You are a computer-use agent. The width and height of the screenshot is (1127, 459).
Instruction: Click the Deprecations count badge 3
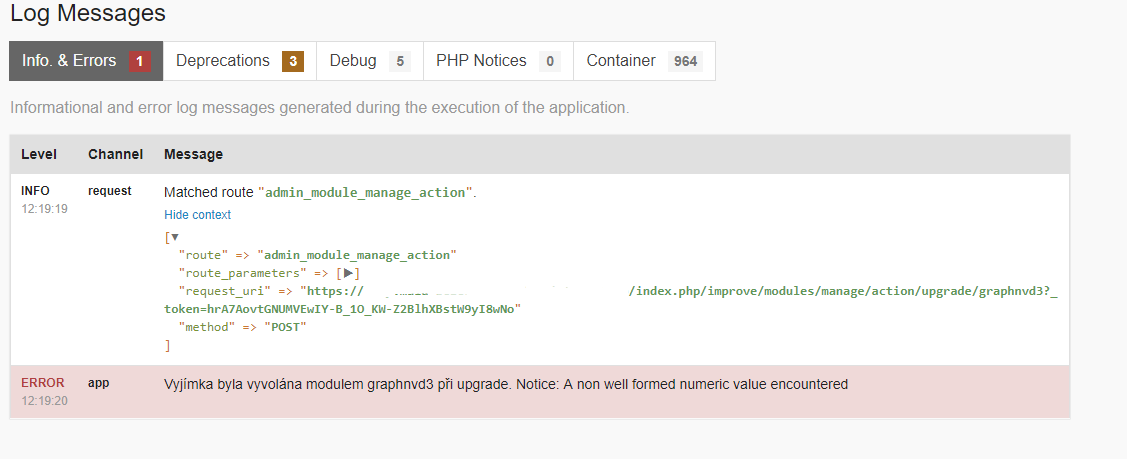293,62
